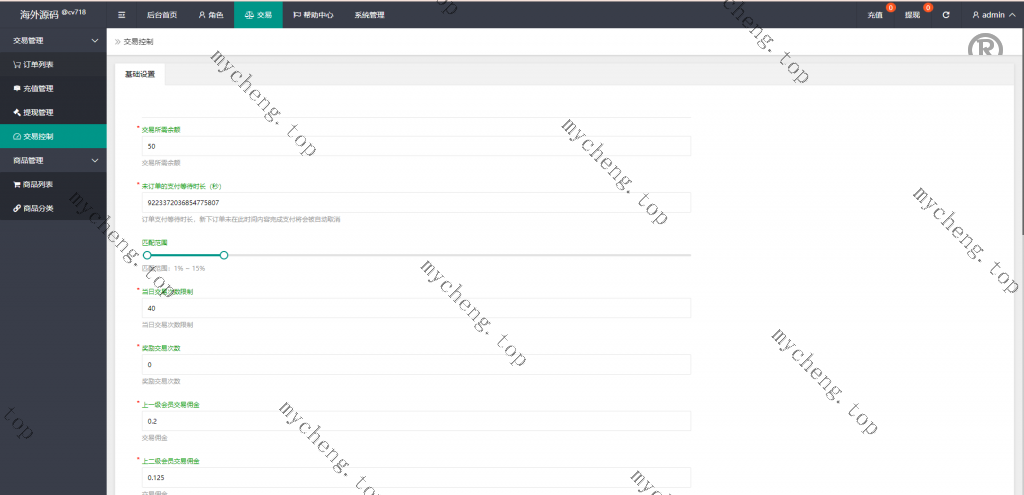Click the refresh icon in the top bar

click(946, 15)
